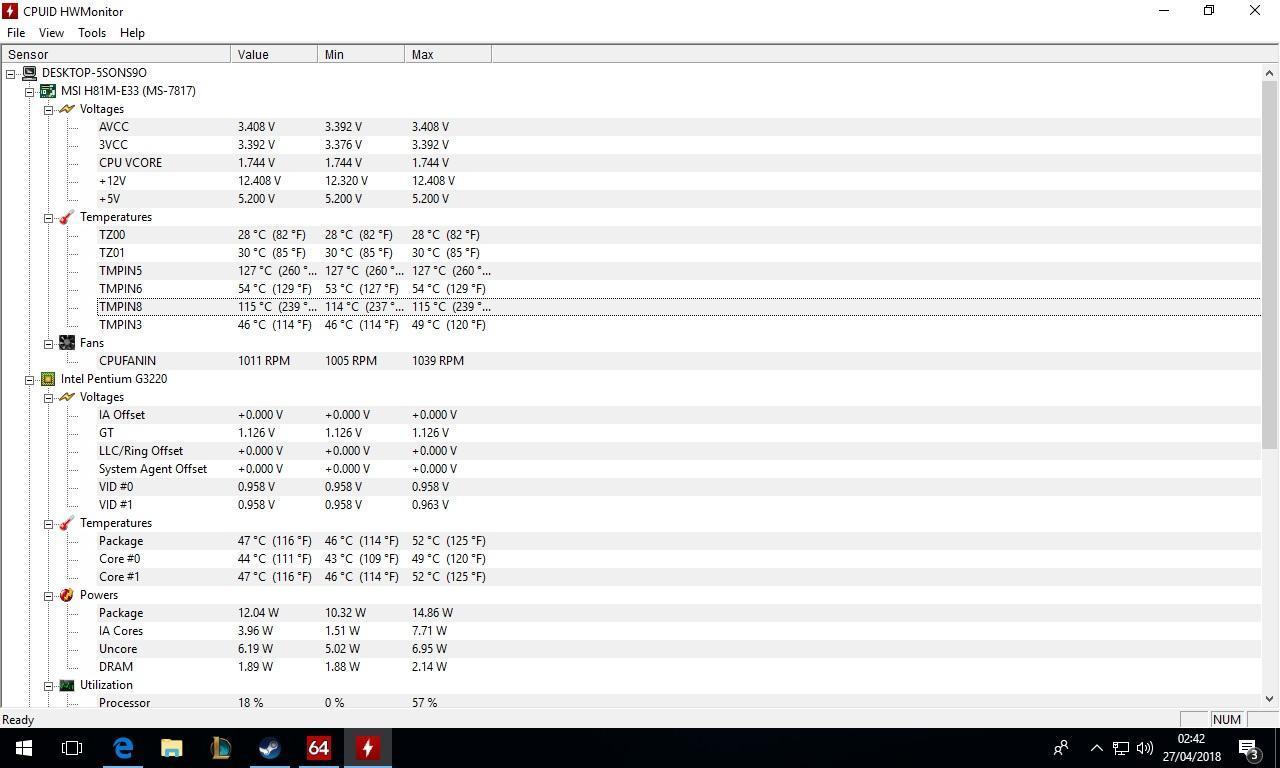The image size is (1280, 768).
Task: Open League of Legends from the taskbar
Action: click(x=221, y=748)
